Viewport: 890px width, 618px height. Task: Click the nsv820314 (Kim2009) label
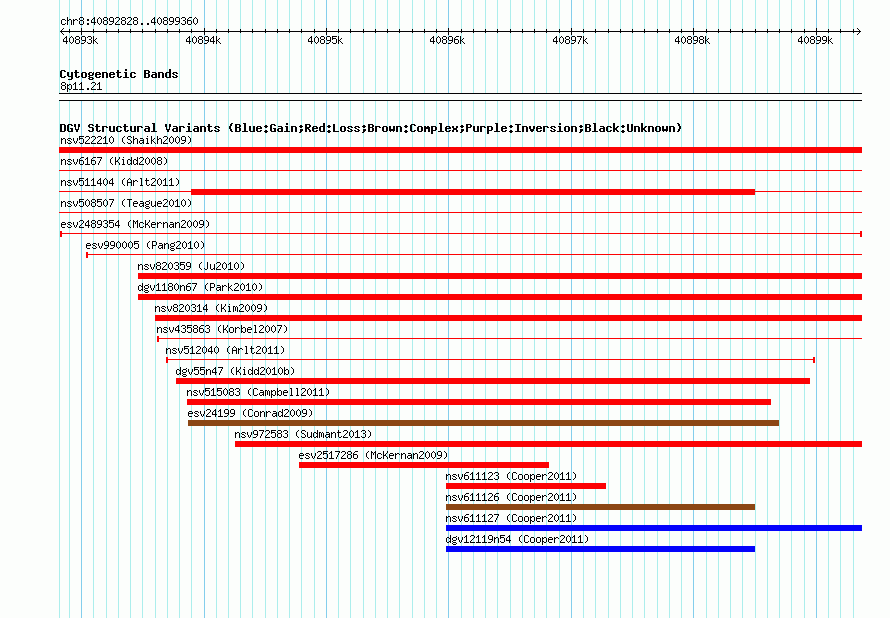[211, 308]
